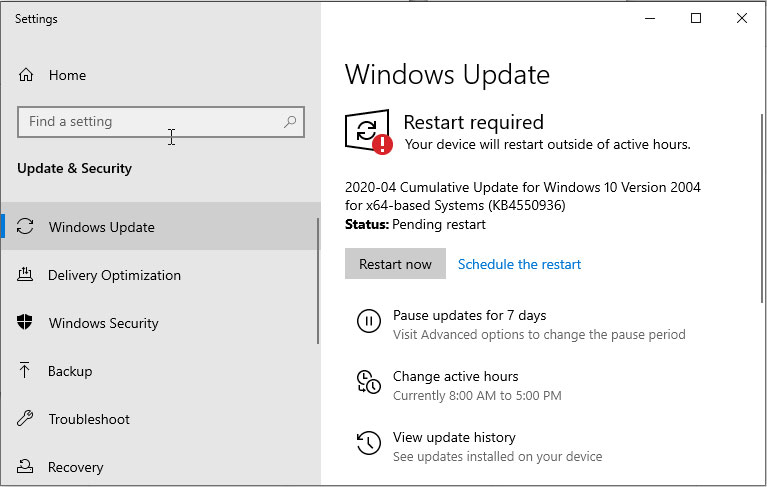
Task: Click the main pane vertical scrollbar
Action: pyautogui.click(x=762, y=208)
